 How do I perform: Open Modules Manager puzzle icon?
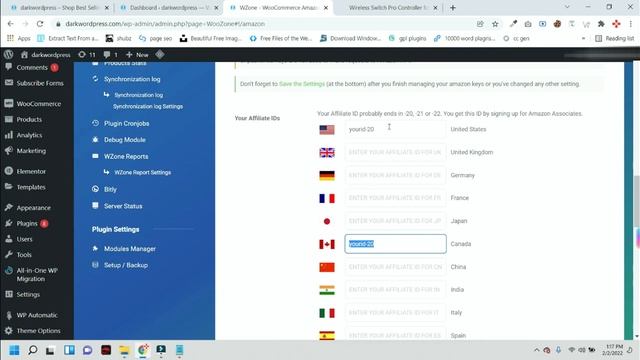(x=95, y=249)
